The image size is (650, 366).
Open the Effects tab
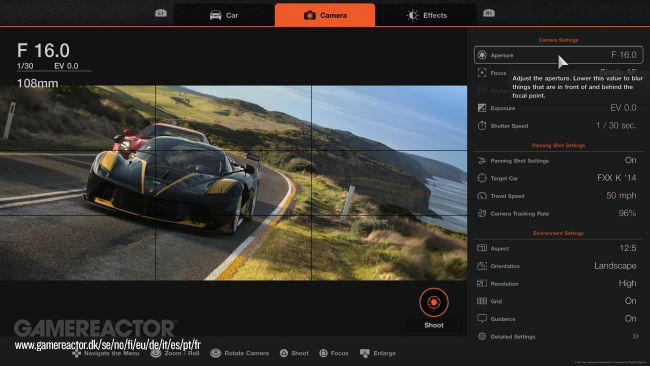[426, 15]
